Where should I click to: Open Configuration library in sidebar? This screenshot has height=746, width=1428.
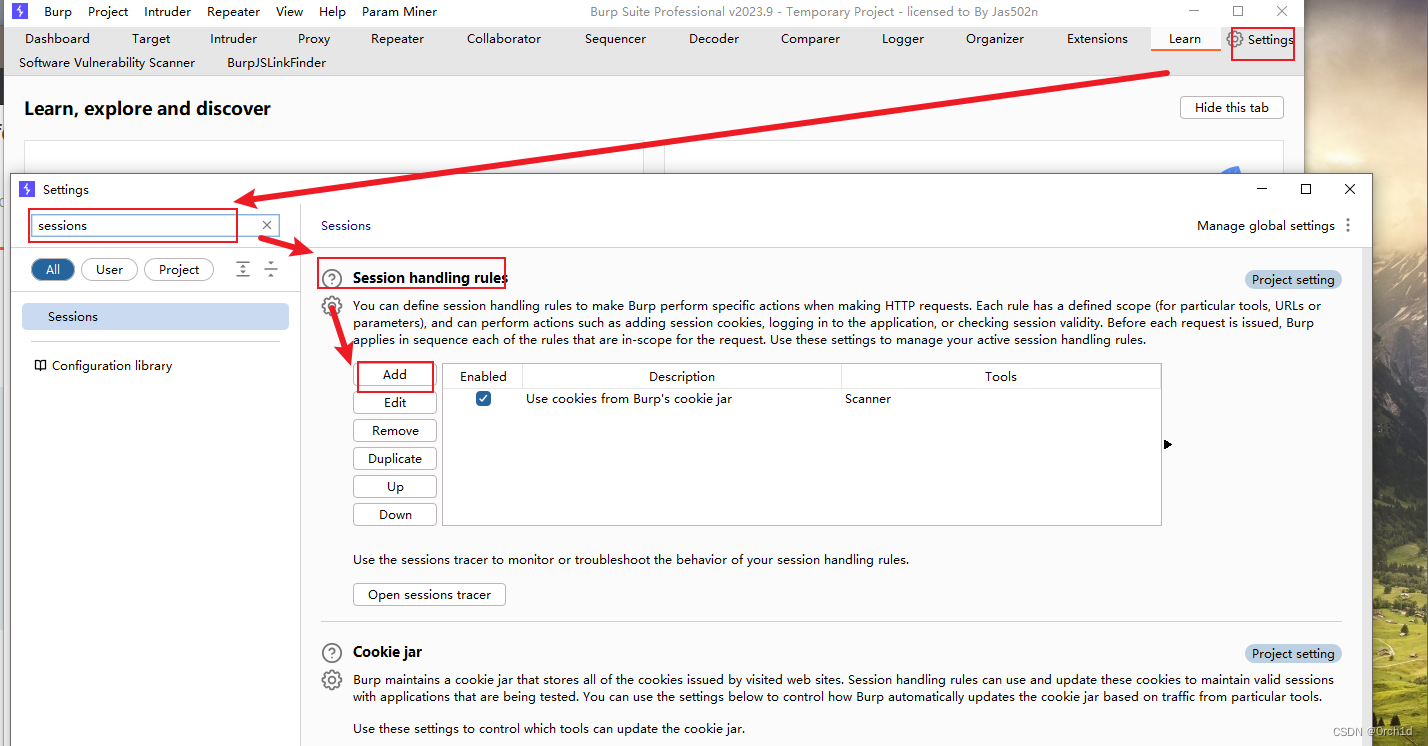112,366
